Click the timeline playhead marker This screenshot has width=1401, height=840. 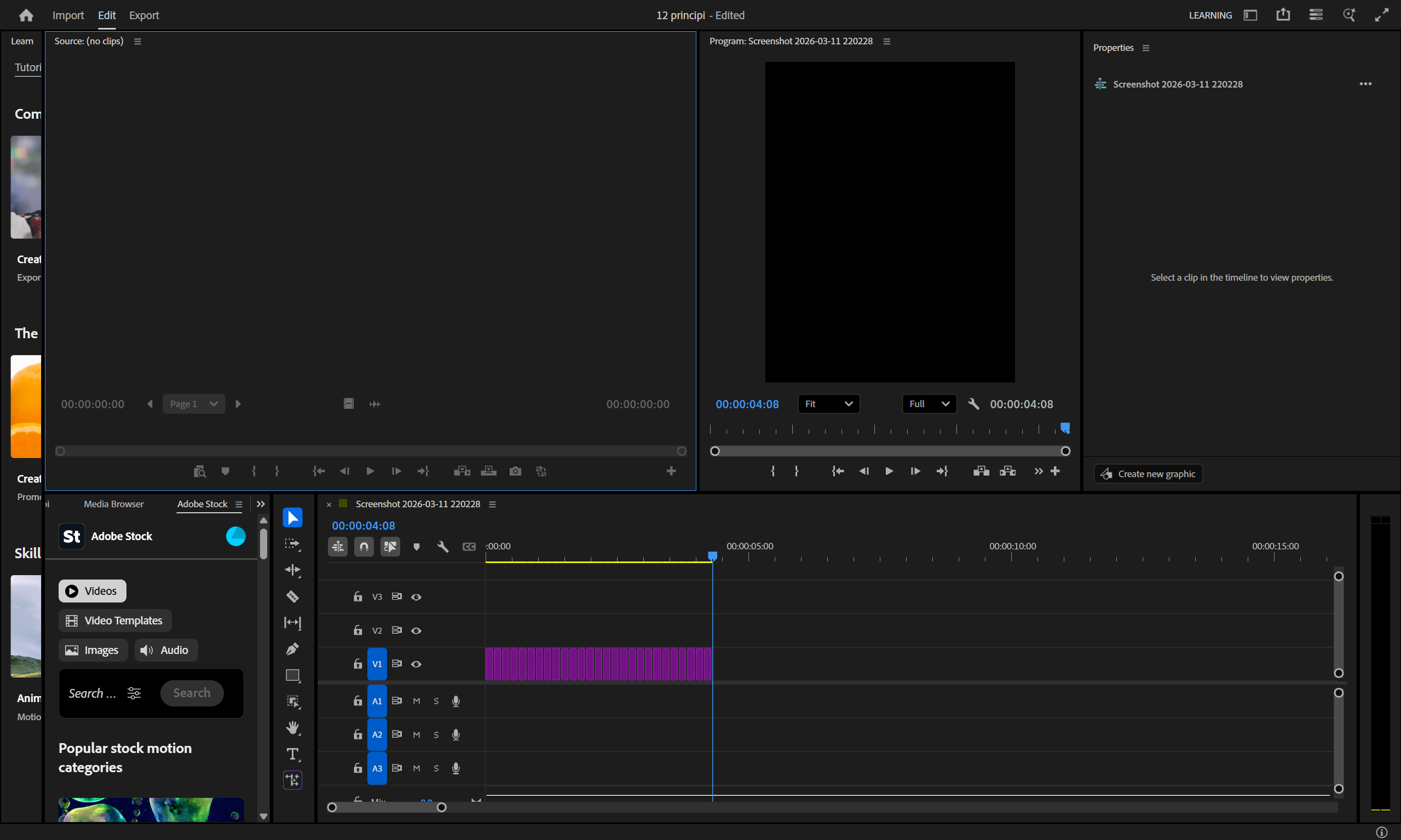click(x=712, y=556)
